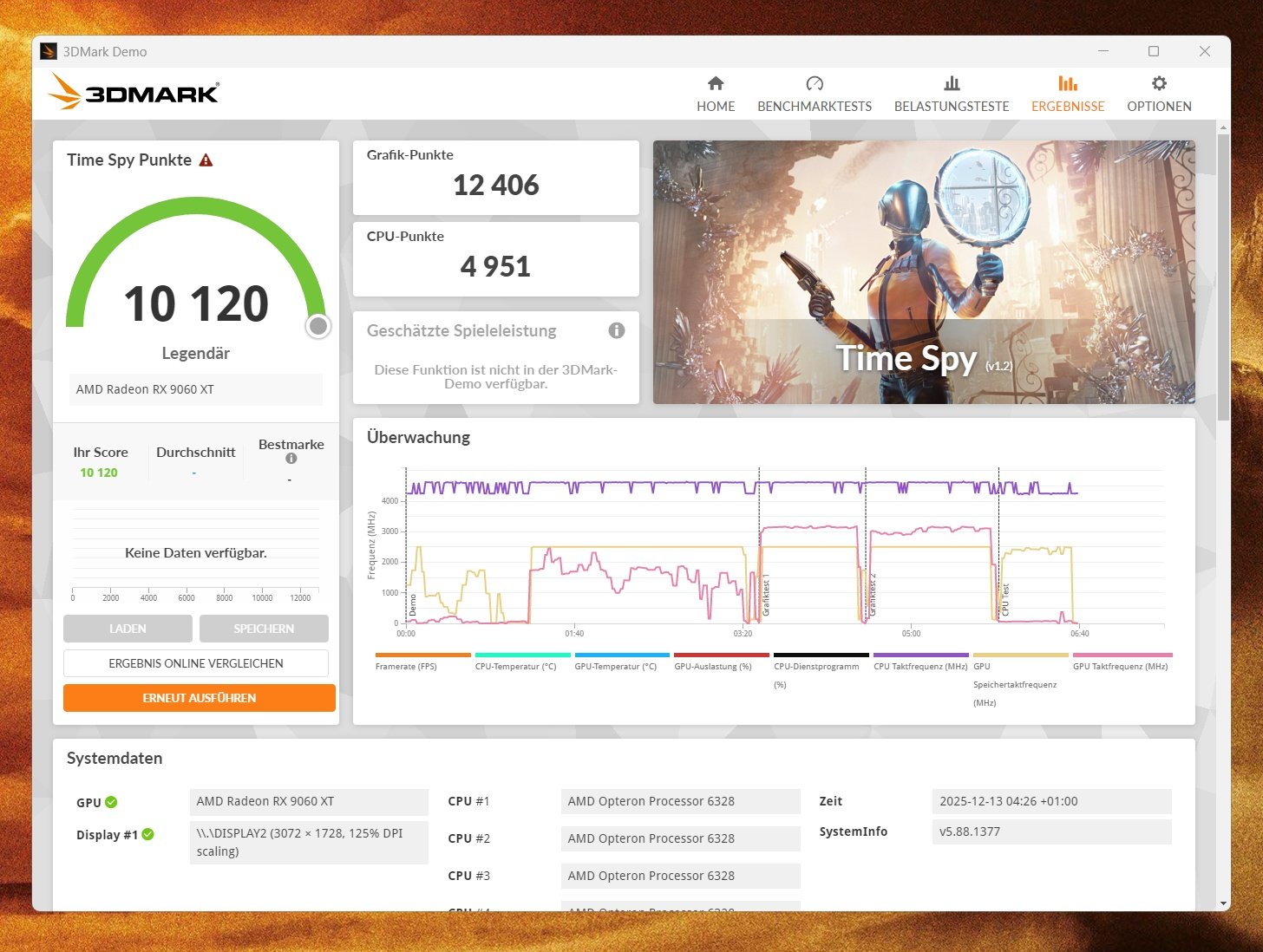Click CPU #2 AMD Opteron Processor 6328 field
1263x952 pixels.
[680, 838]
